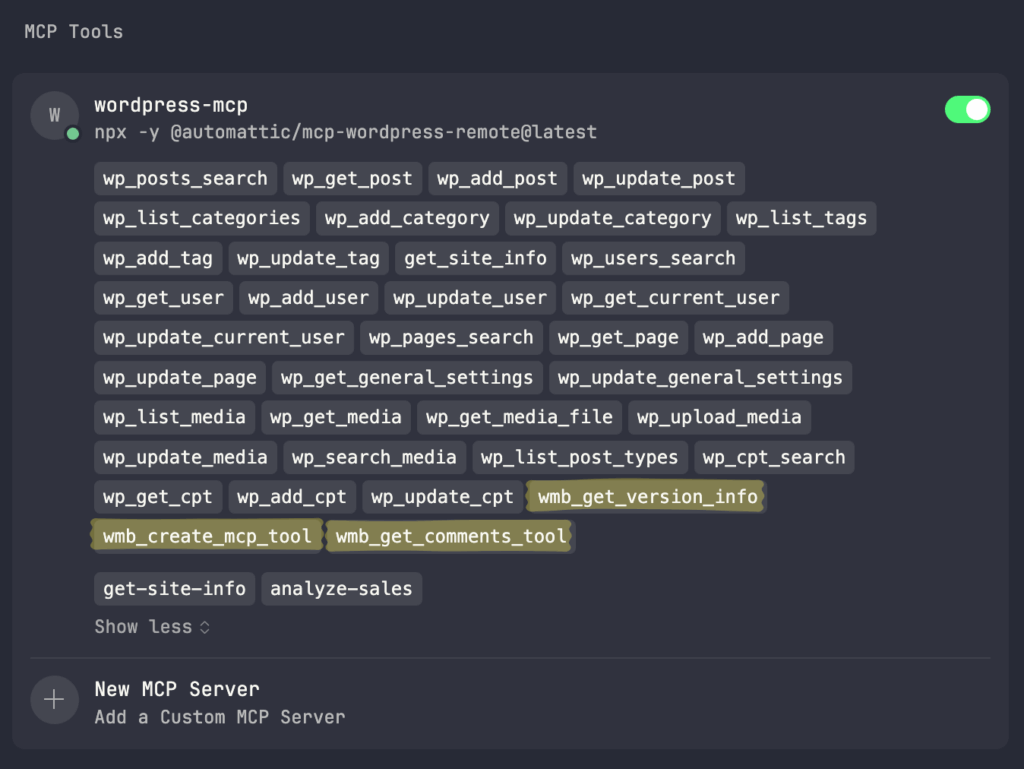Click the wp_list_post_types chip

(580, 457)
